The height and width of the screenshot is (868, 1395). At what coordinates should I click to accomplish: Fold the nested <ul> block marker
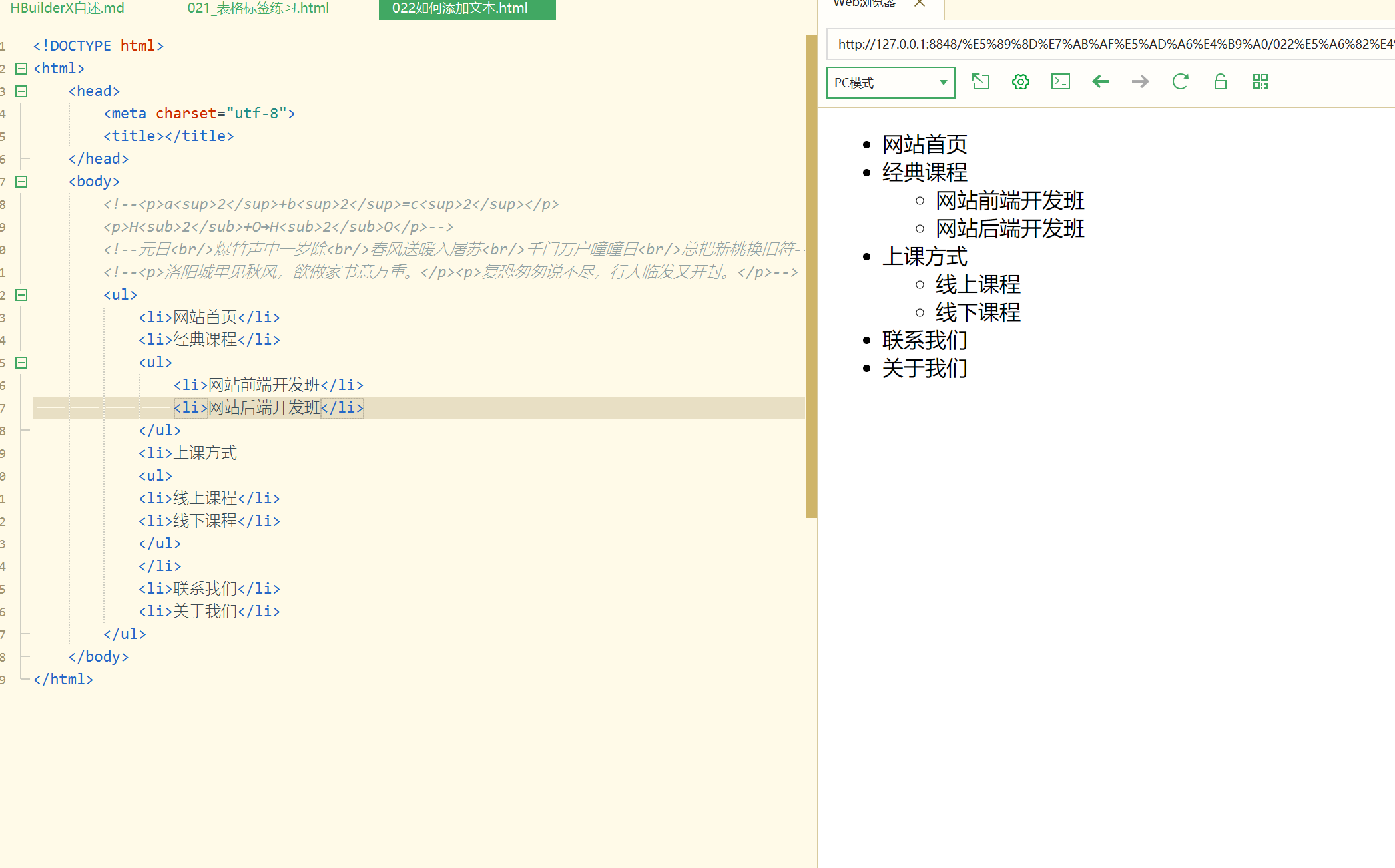[x=21, y=363]
